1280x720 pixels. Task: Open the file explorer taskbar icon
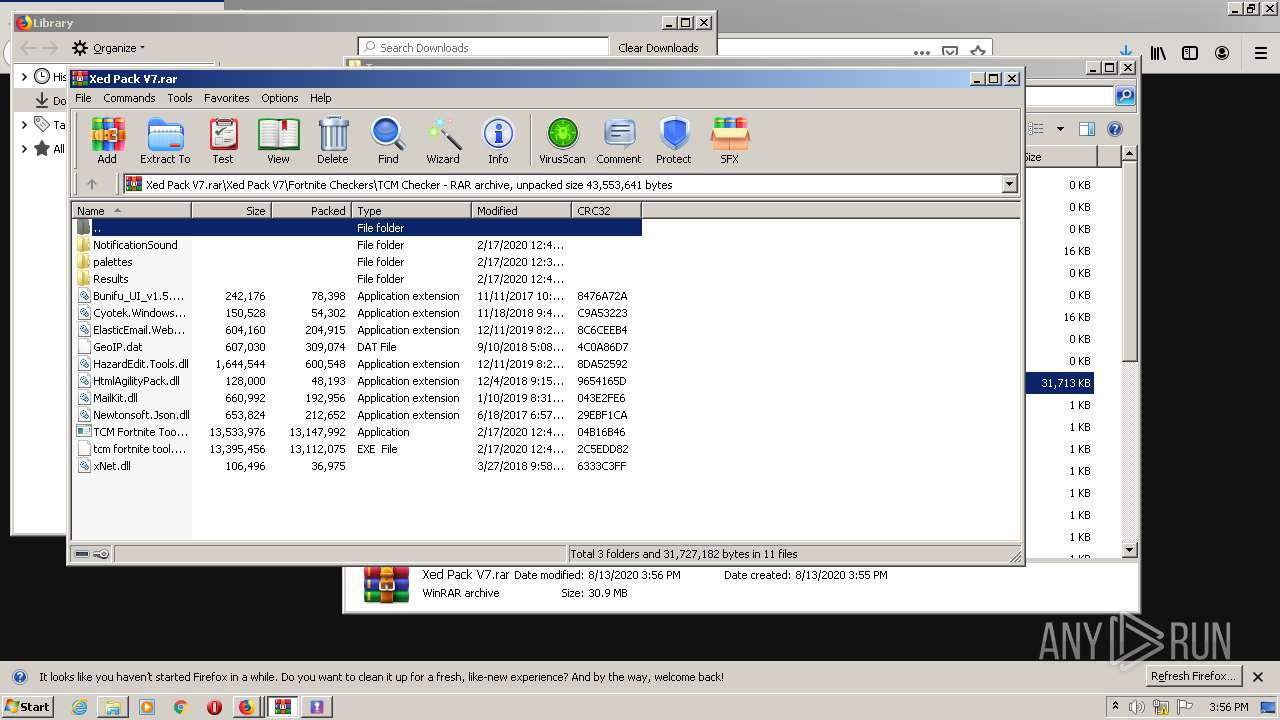(x=113, y=707)
